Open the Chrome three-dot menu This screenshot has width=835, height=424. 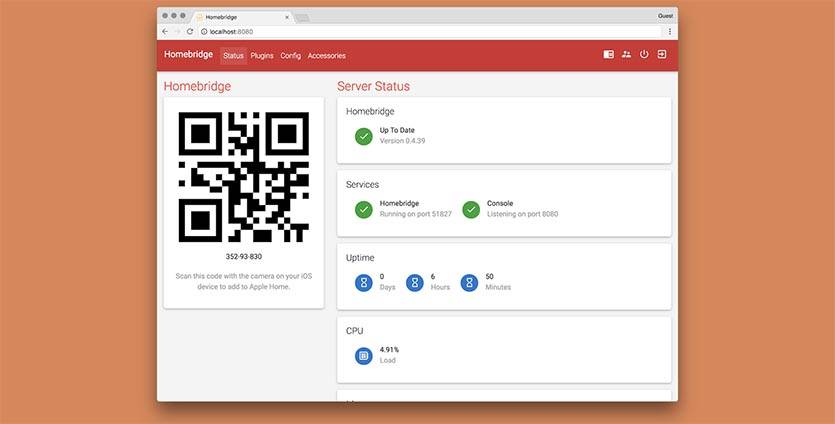669,32
